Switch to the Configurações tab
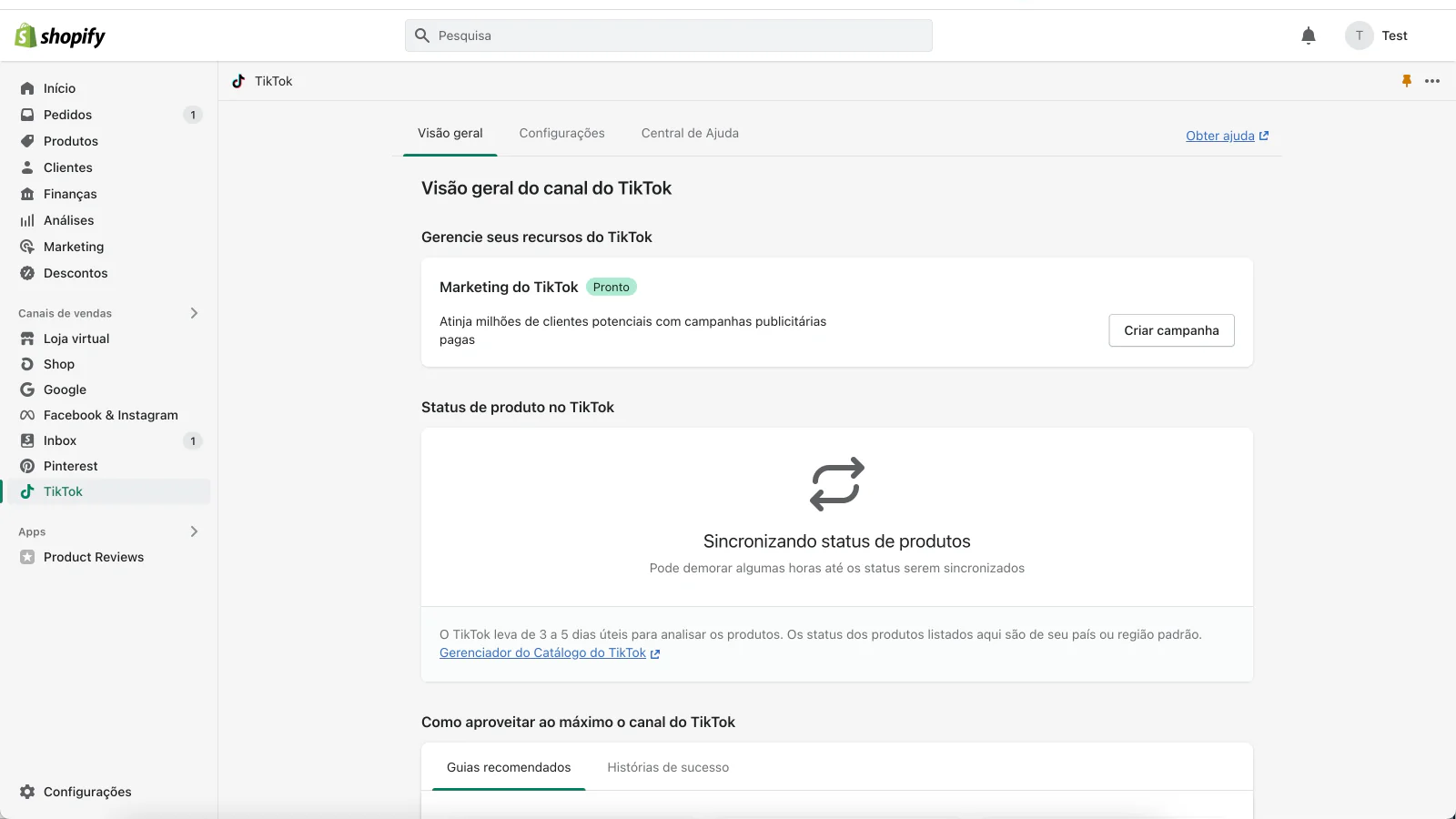 (x=561, y=133)
